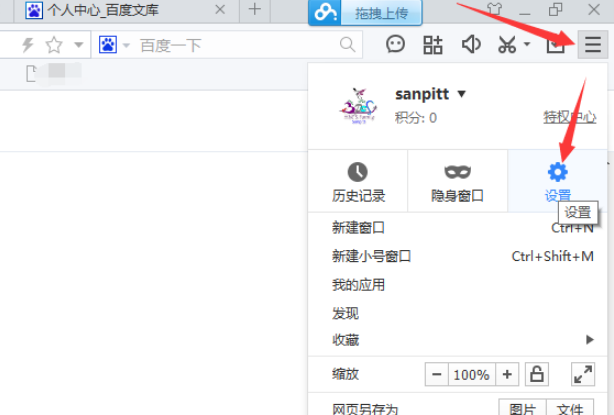Enter fullscreen with the expand arrows icon
The height and width of the screenshot is (415, 614).
tap(582, 375)
